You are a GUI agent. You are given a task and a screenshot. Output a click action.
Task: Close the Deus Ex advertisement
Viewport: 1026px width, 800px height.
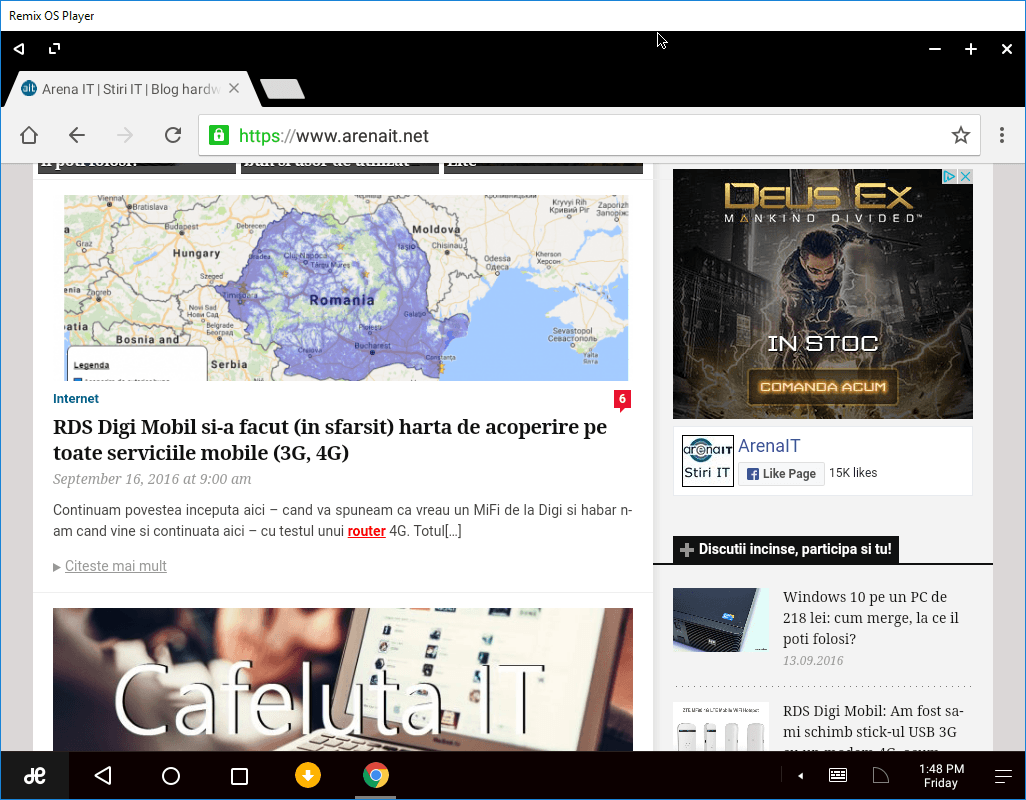point(965,176)
